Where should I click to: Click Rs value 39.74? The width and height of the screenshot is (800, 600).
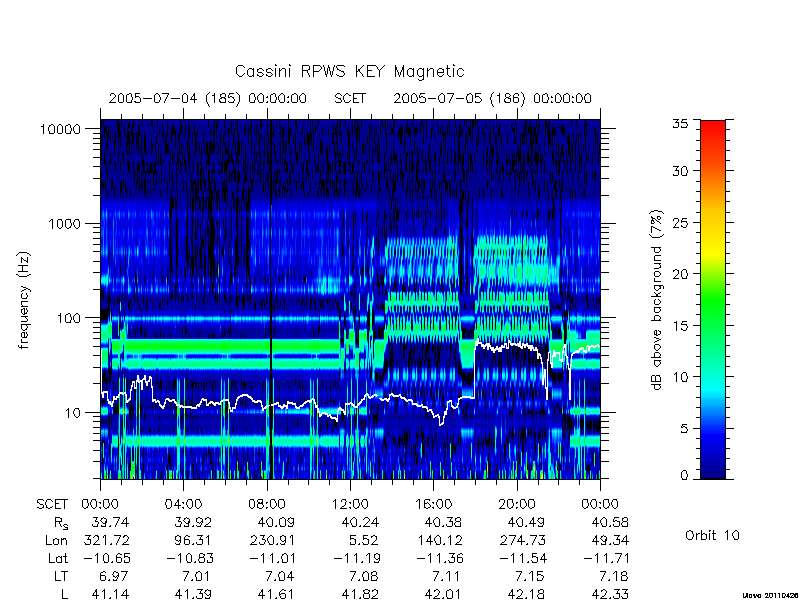[x=110, y=522]
